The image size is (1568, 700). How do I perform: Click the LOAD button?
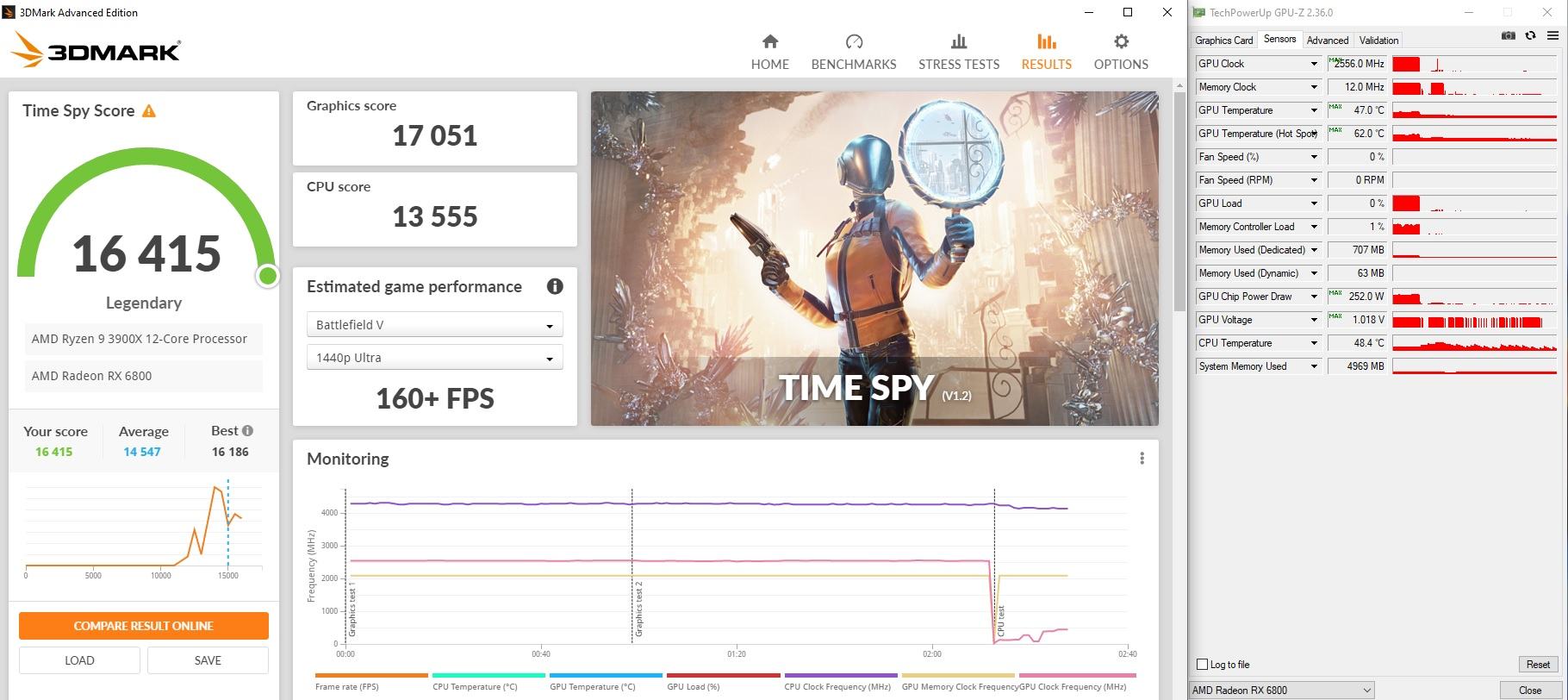point(79,660)
